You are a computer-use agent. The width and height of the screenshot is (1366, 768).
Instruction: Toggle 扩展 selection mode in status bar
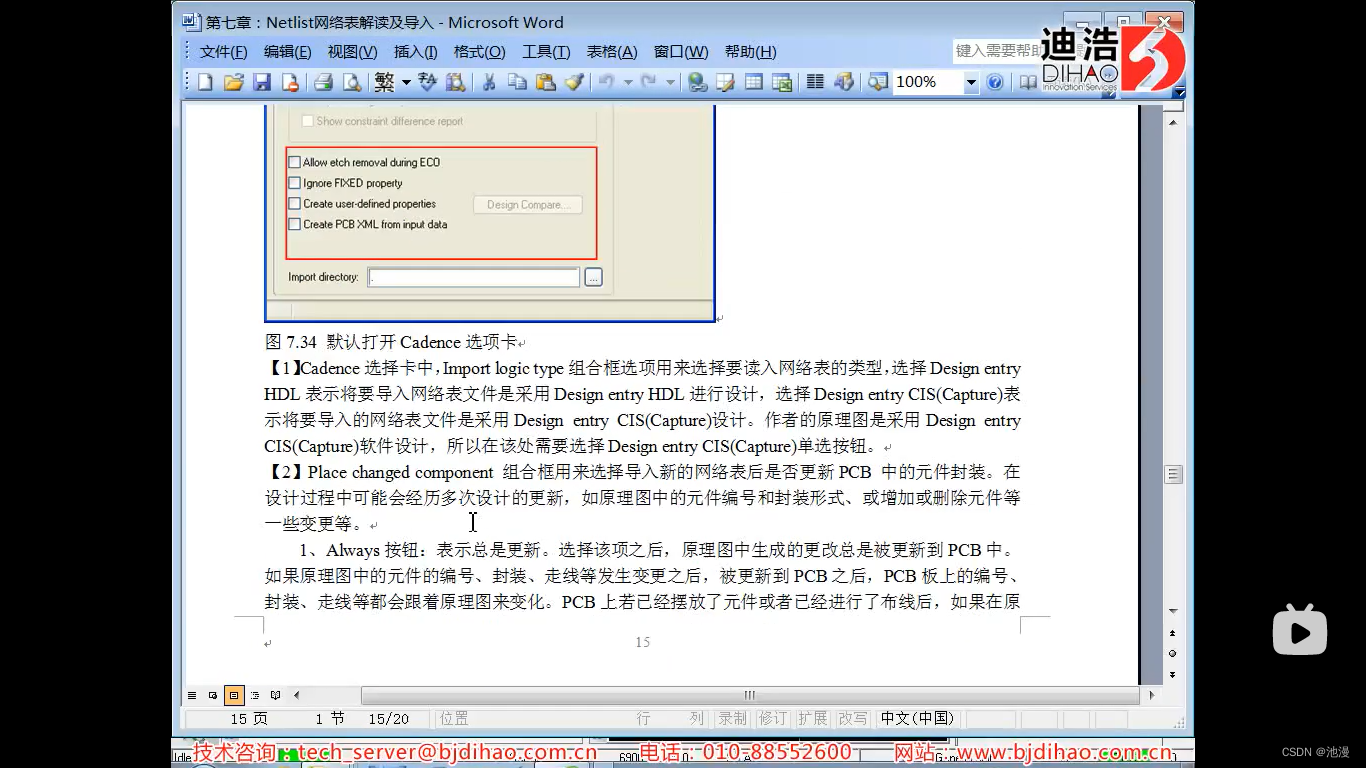(812, 718)
